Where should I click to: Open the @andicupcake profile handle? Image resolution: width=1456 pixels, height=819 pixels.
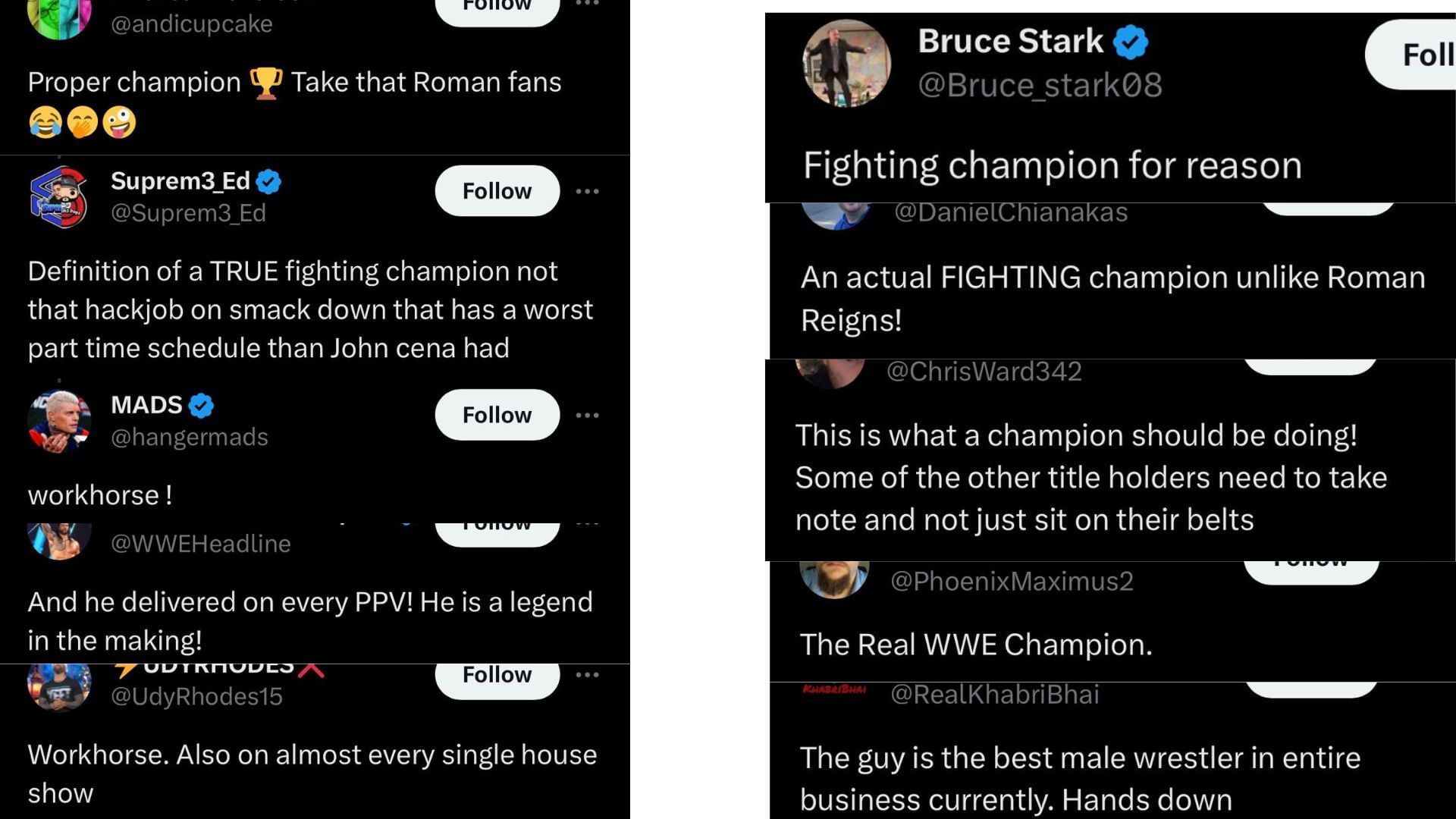click(192, 24)
